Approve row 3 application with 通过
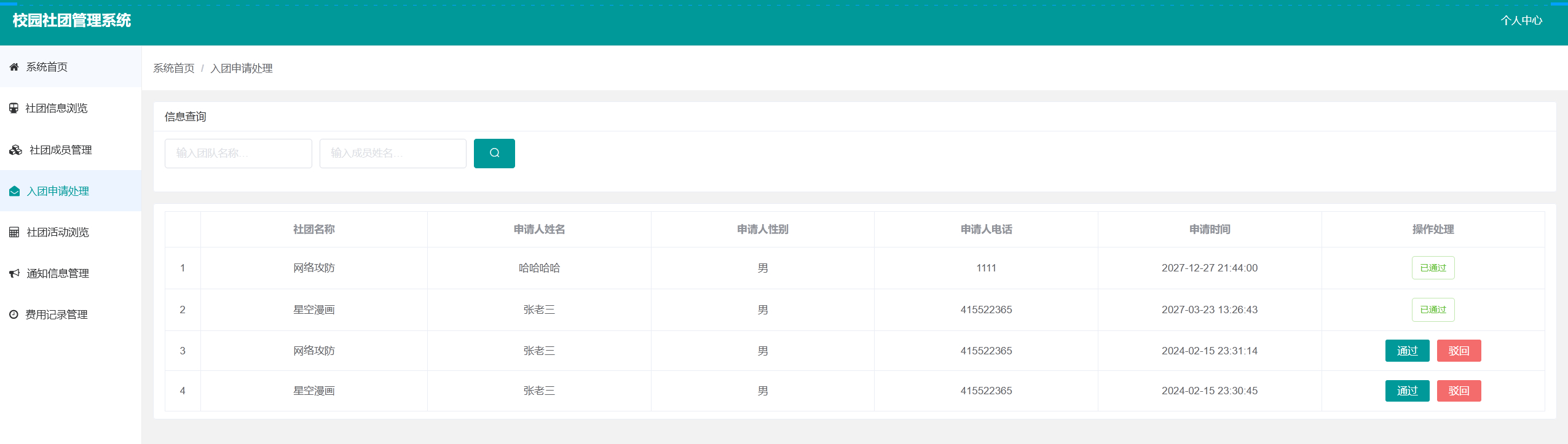Viewport: 1568px width, 444px height. click(1407, 351)
